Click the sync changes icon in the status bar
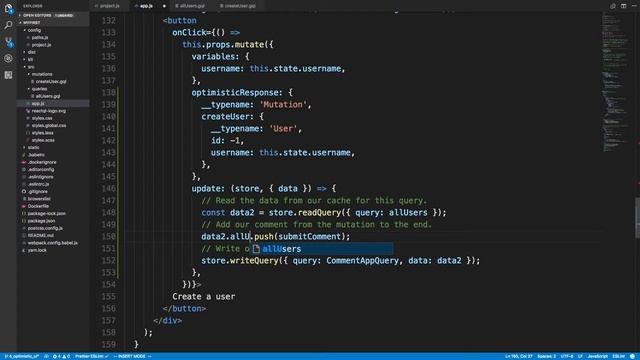Viewport: 640px width, 360px height. click(46, 356)
